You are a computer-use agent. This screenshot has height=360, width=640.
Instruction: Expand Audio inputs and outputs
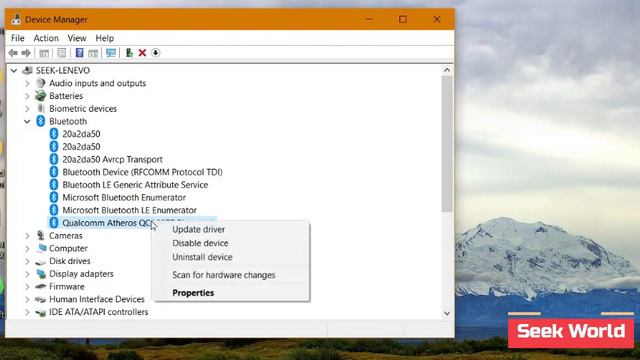(27, 83)
